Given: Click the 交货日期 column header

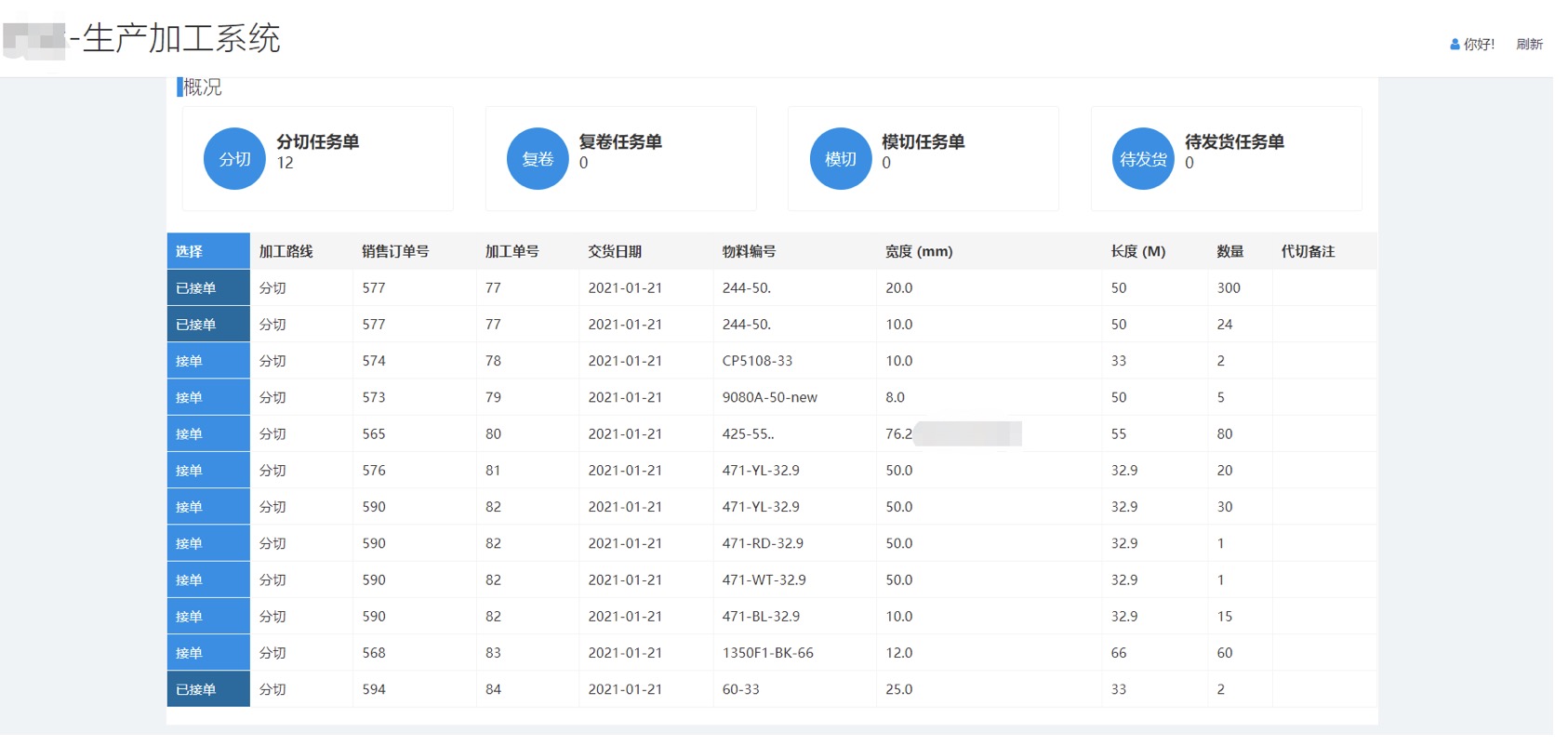Looking at the screenshot, I should pos(615,251).
